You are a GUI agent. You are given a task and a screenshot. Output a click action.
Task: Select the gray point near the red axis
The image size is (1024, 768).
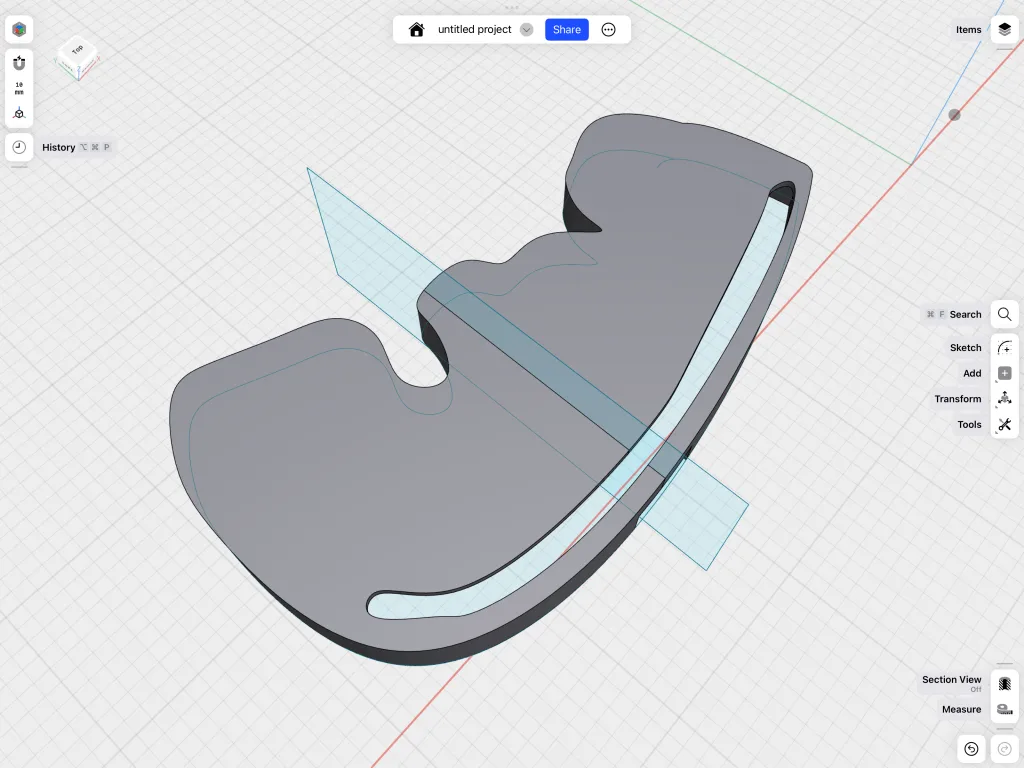click(954, 115)
